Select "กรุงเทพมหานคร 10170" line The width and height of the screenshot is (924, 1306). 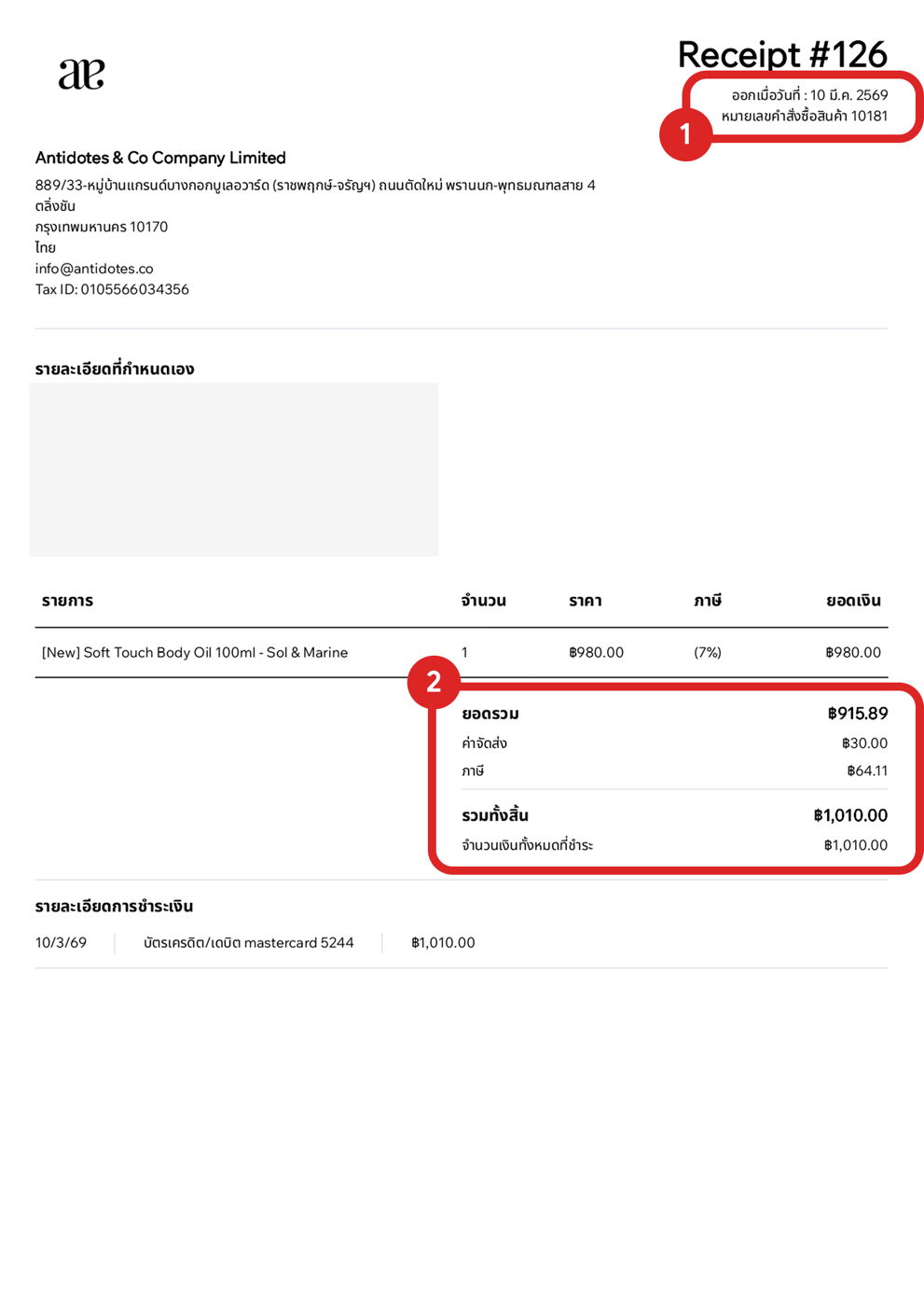click(x=102, y=227)
